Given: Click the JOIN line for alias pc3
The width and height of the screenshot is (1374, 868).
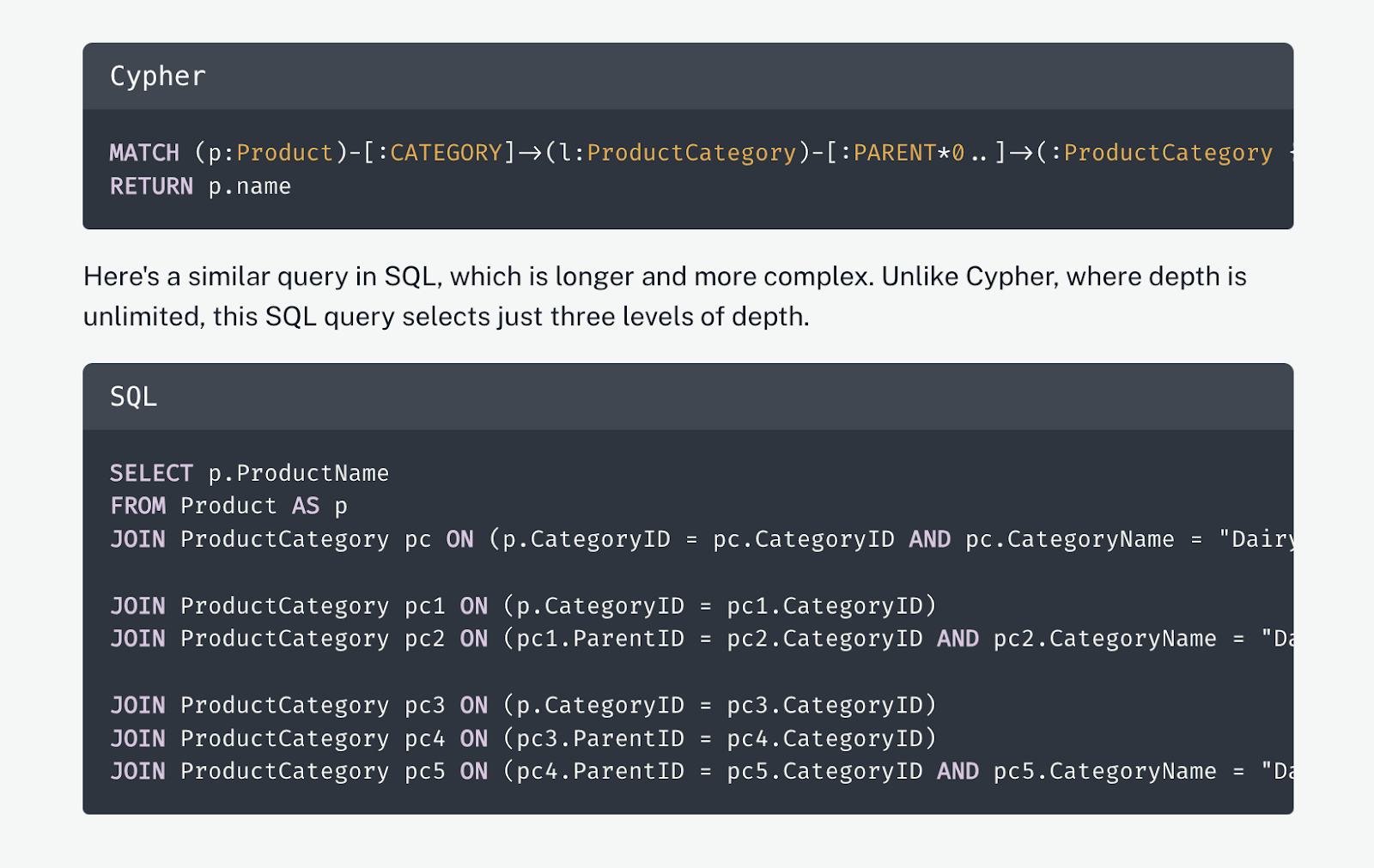Looking at the screenshot, I should (523, 705).
